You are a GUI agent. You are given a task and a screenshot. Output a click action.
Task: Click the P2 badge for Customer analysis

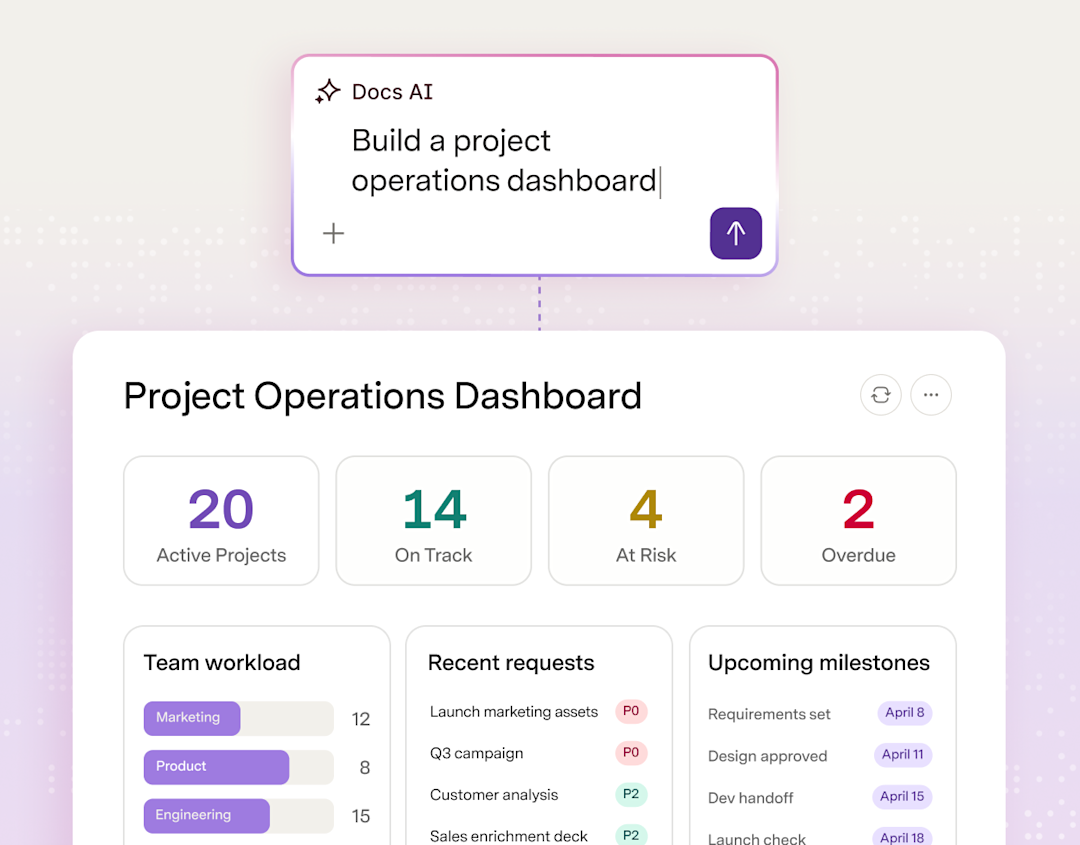pos(631,794)
